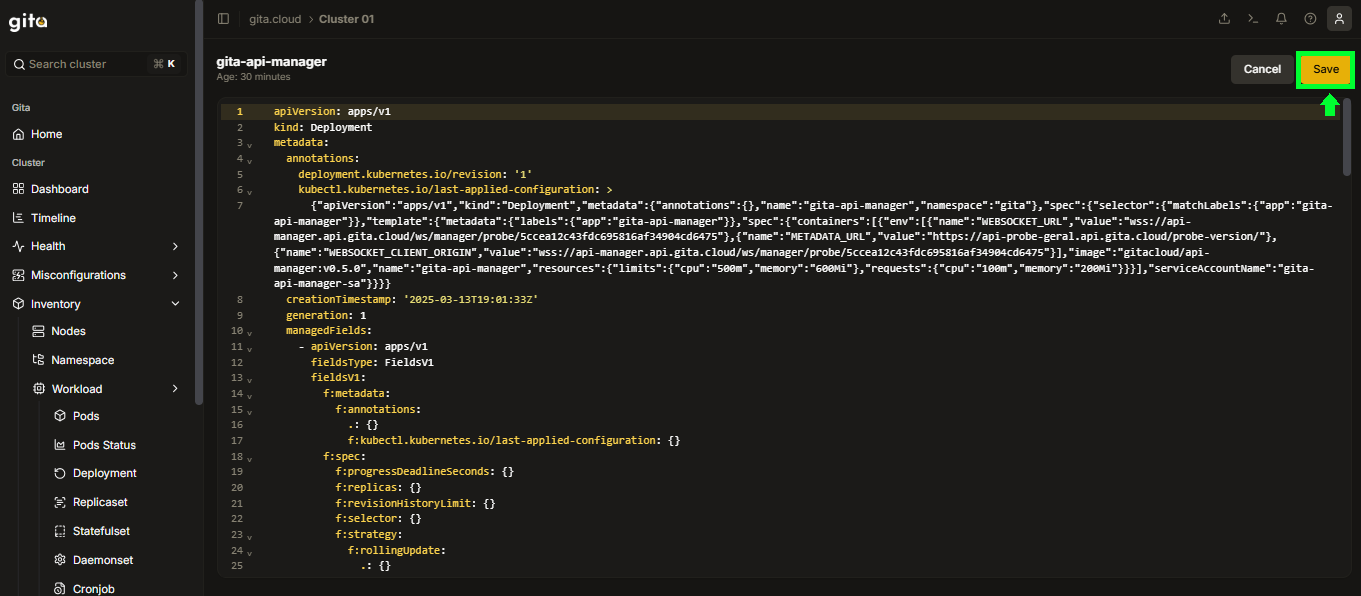The width and height of the screenshot is (1361, 596).
Task: Click the Statefulset dashed-square icon
Action: tap(60, 531)
